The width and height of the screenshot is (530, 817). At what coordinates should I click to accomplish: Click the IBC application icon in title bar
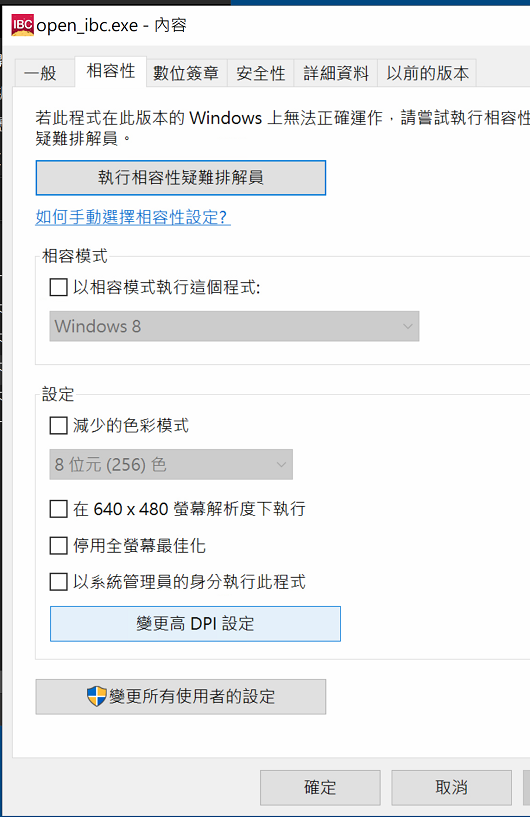[x=22, y=25]
